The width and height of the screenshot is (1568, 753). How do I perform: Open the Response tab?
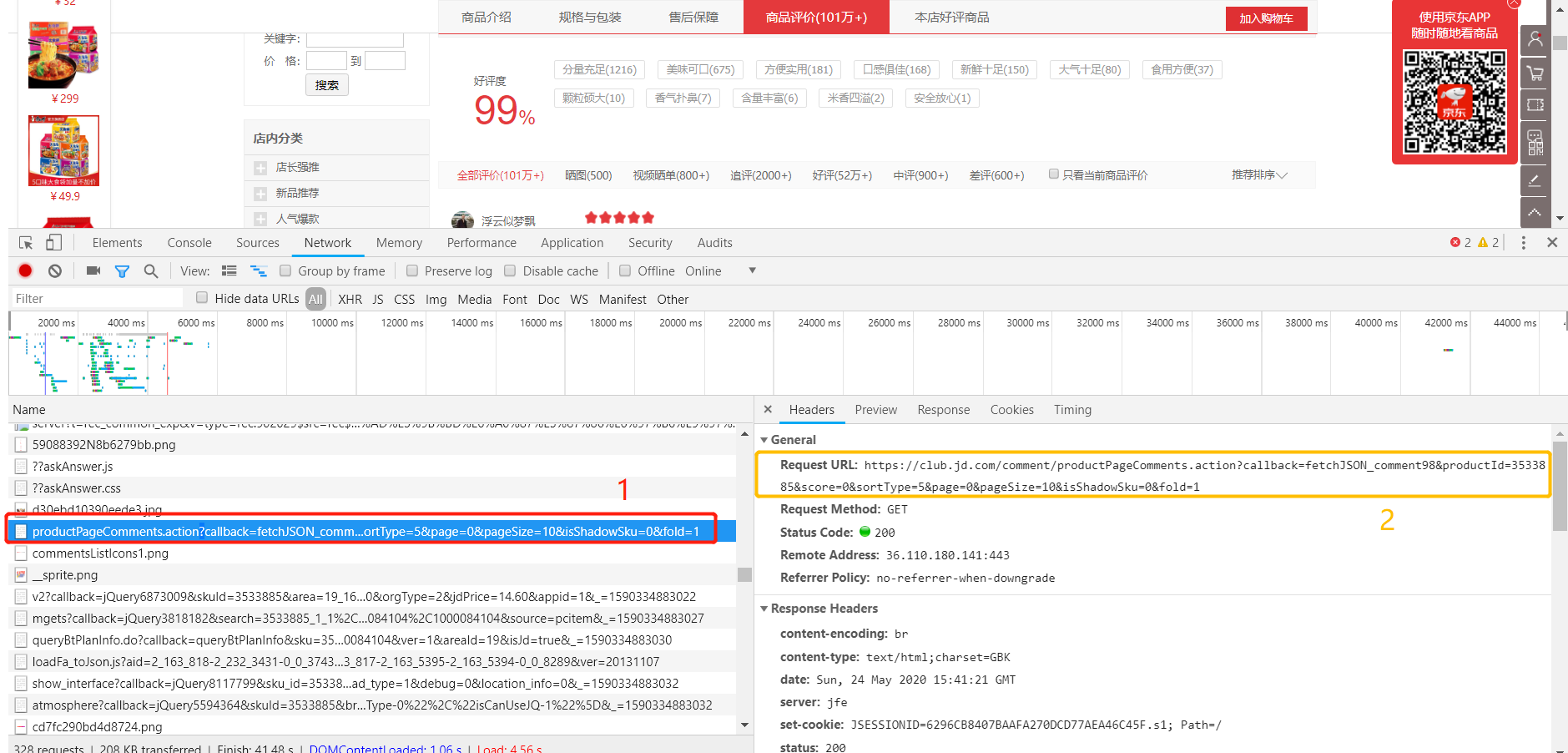coord(944,410)
